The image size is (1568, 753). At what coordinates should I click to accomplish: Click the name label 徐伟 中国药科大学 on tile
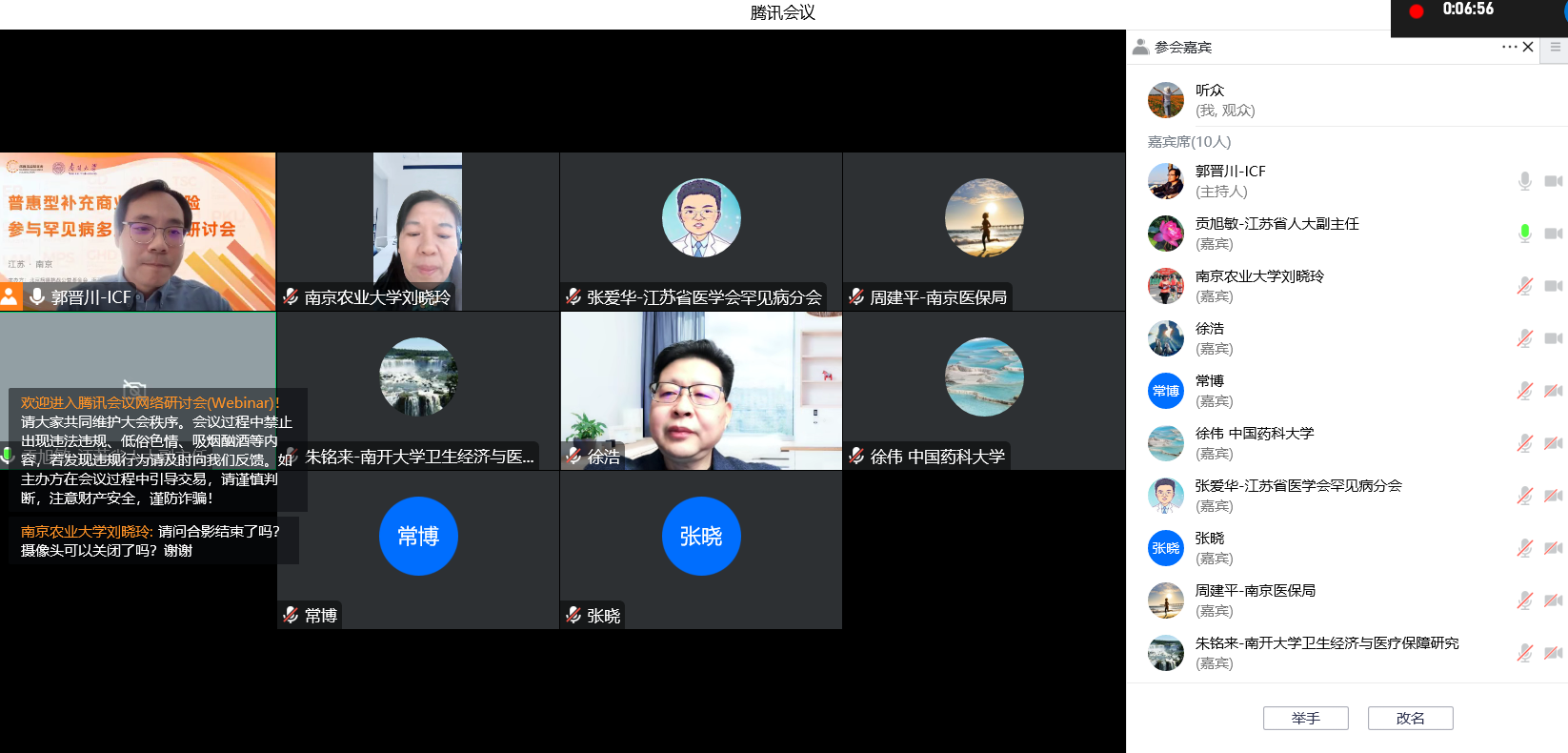pos(937,457)
